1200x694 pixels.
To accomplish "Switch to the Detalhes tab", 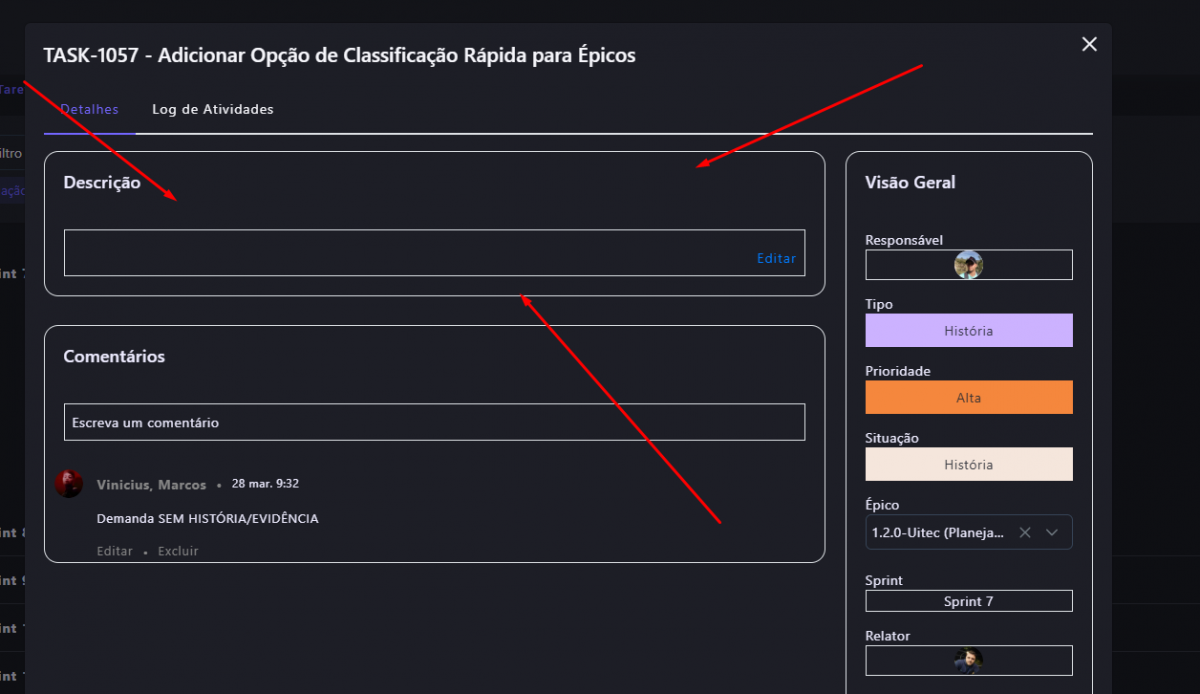I will (x=89, y=109).
